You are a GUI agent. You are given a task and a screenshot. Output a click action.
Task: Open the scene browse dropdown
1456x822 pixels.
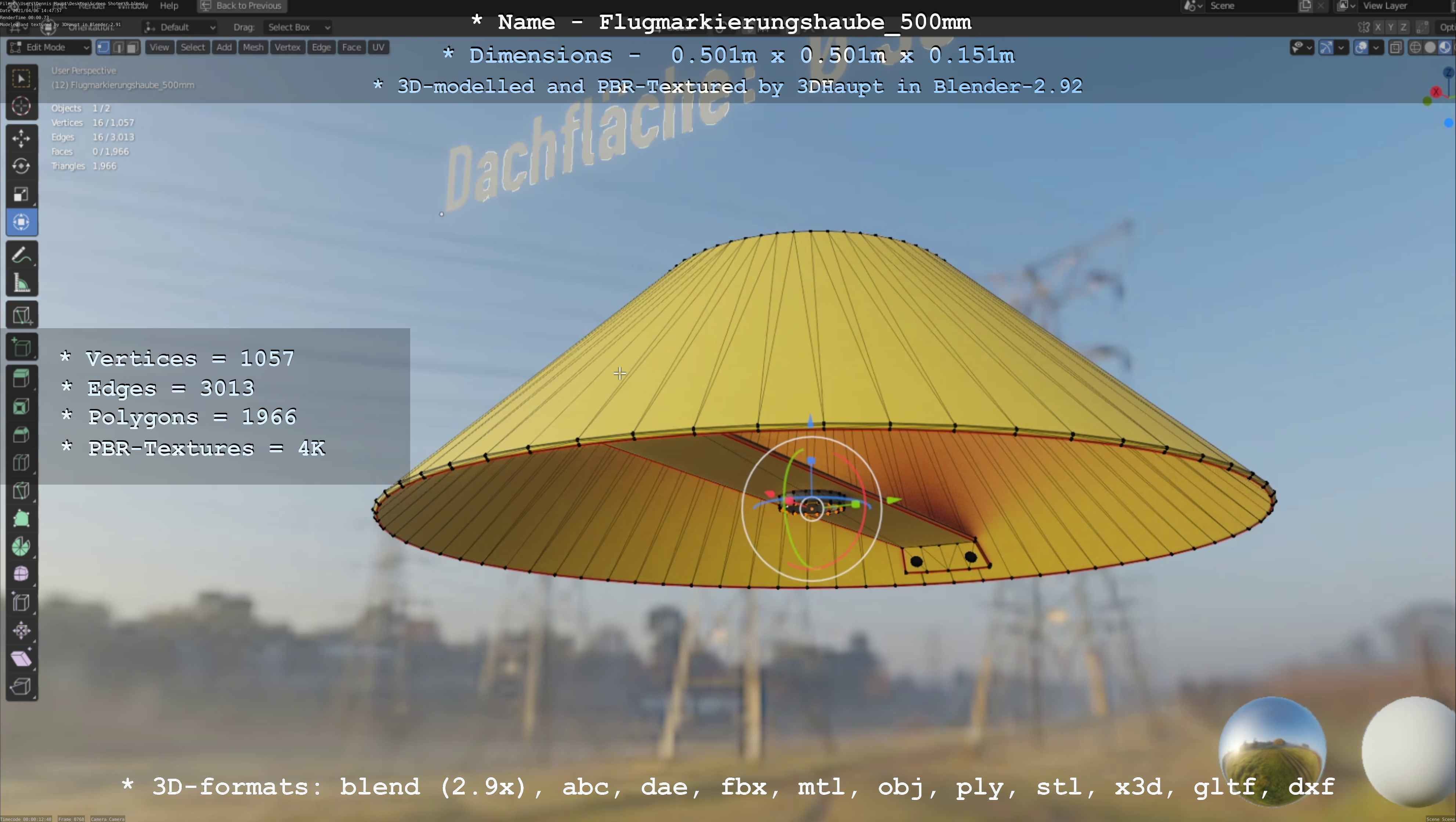1193,6
